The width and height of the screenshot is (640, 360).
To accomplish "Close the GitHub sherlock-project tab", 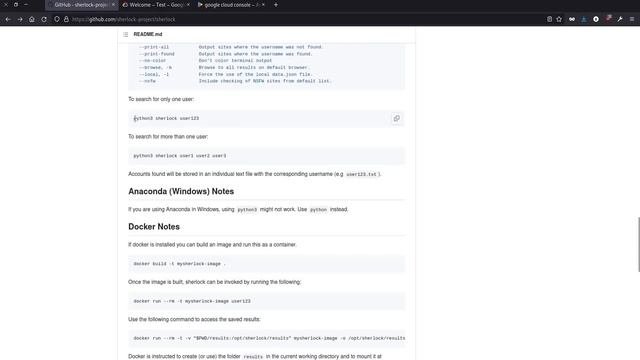I will (113, 5).
